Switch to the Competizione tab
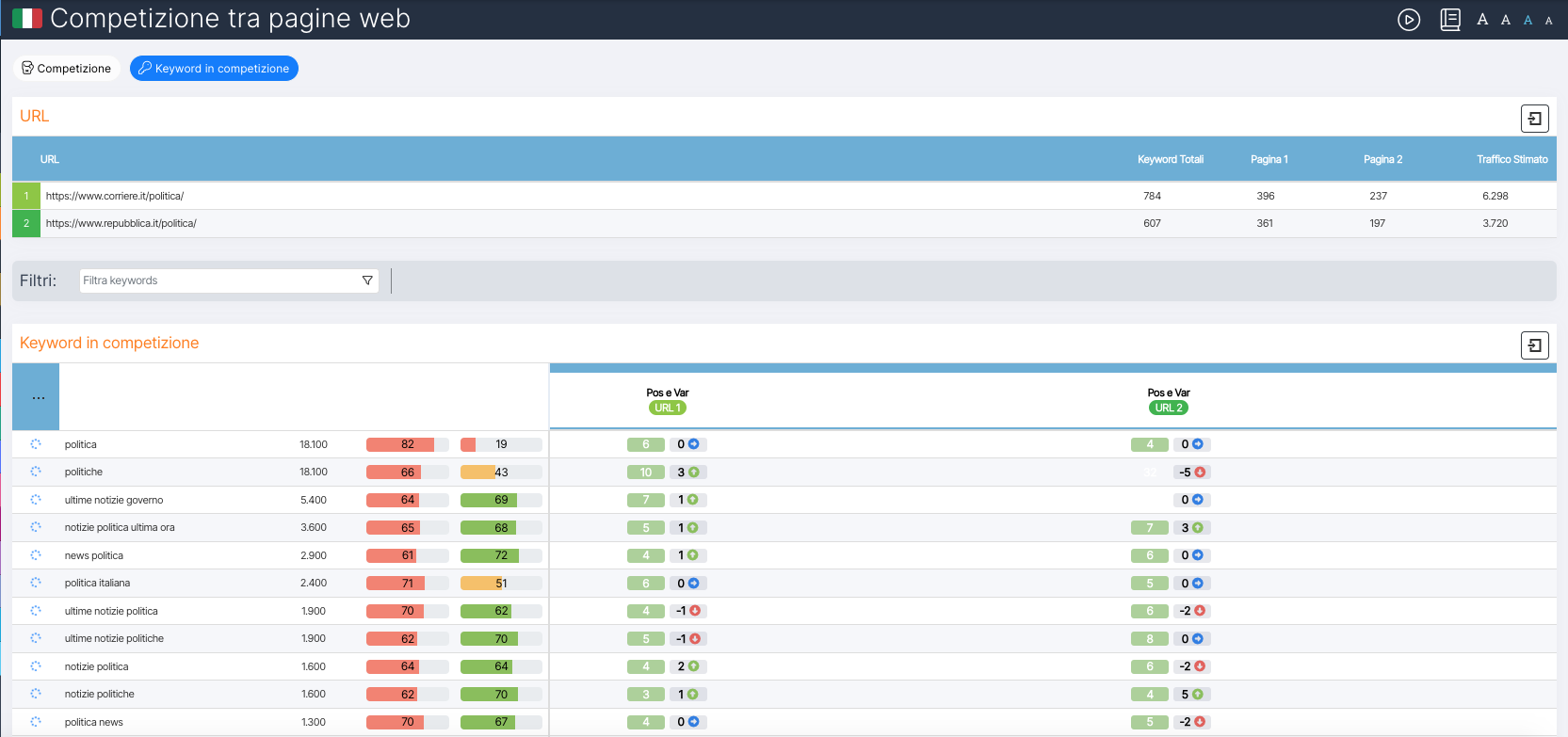The height and width of the screenshot is (737, 1568). click(66, 69)
